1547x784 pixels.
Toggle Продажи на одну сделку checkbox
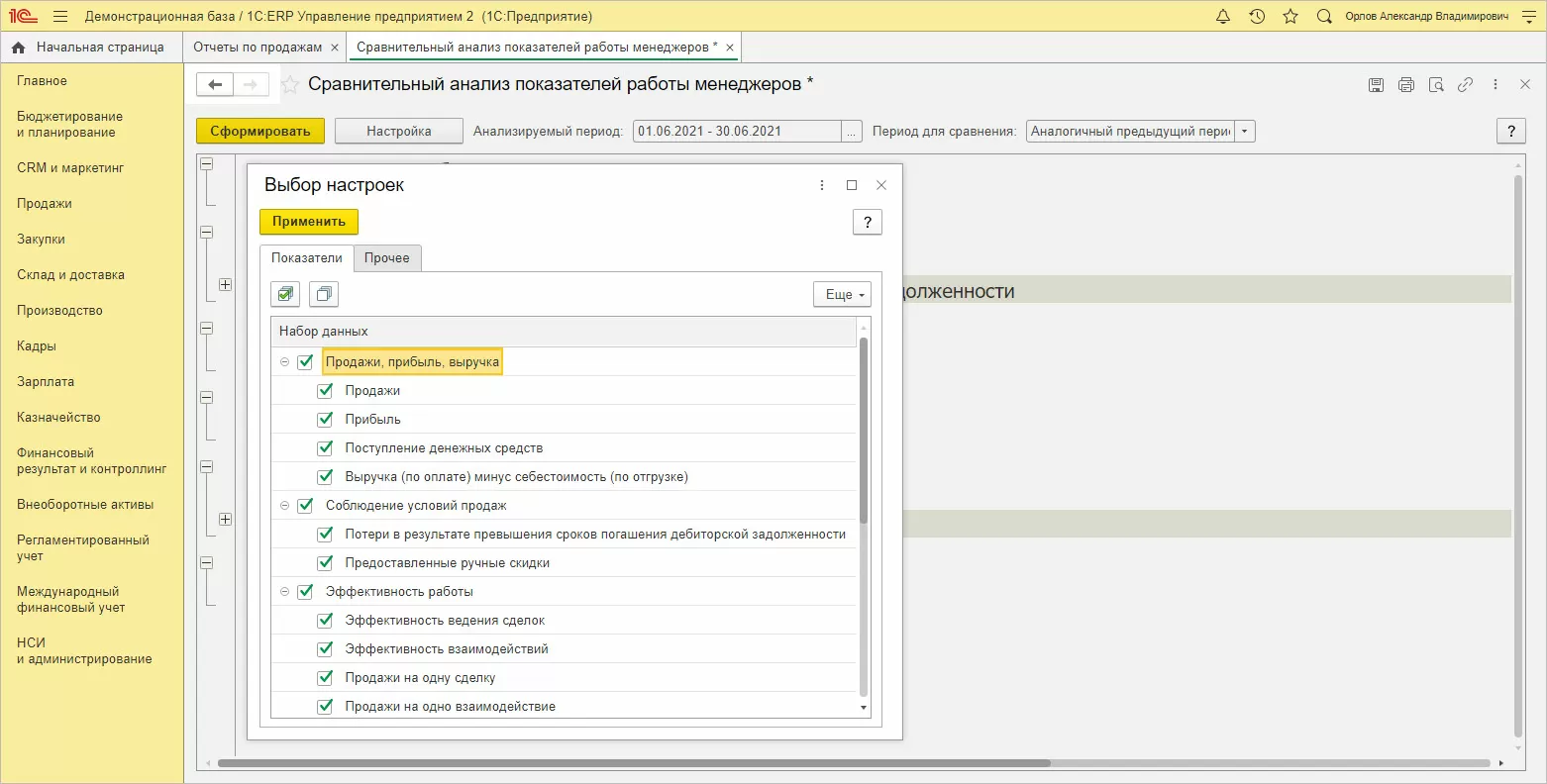coord(325,678)
